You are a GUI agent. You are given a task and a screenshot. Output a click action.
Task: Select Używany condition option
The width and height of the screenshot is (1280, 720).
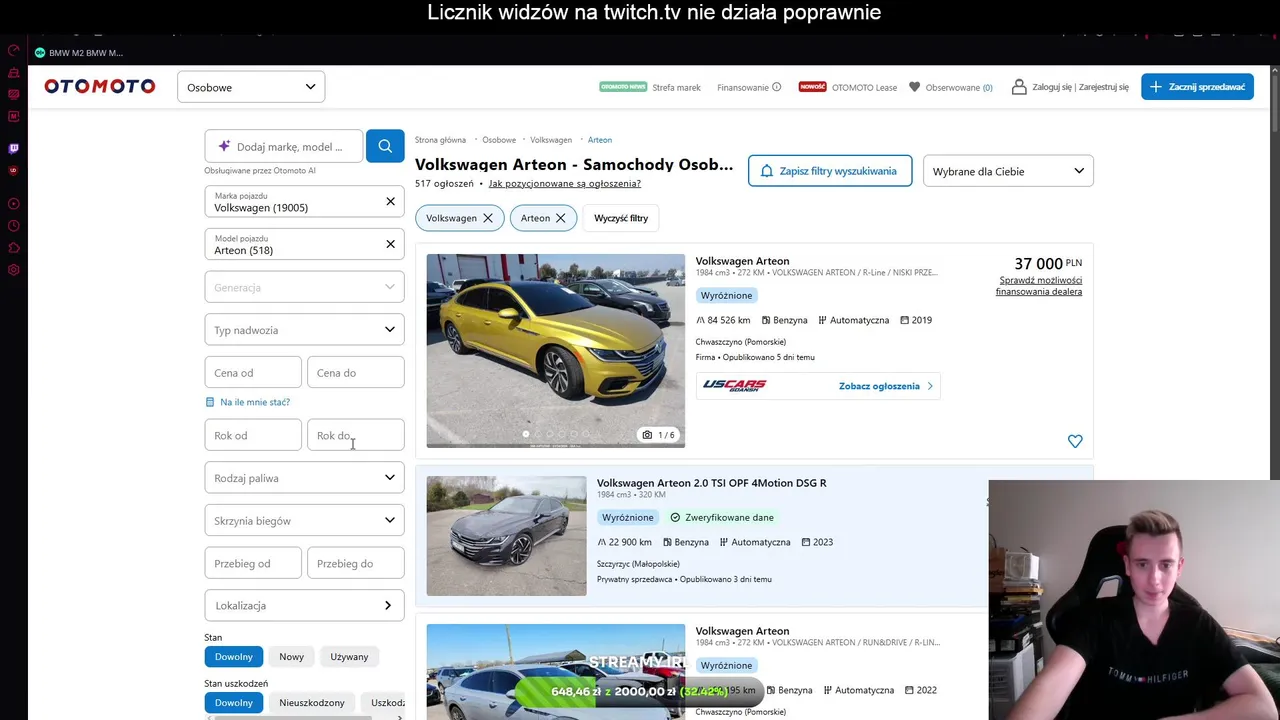click(349, 657)
